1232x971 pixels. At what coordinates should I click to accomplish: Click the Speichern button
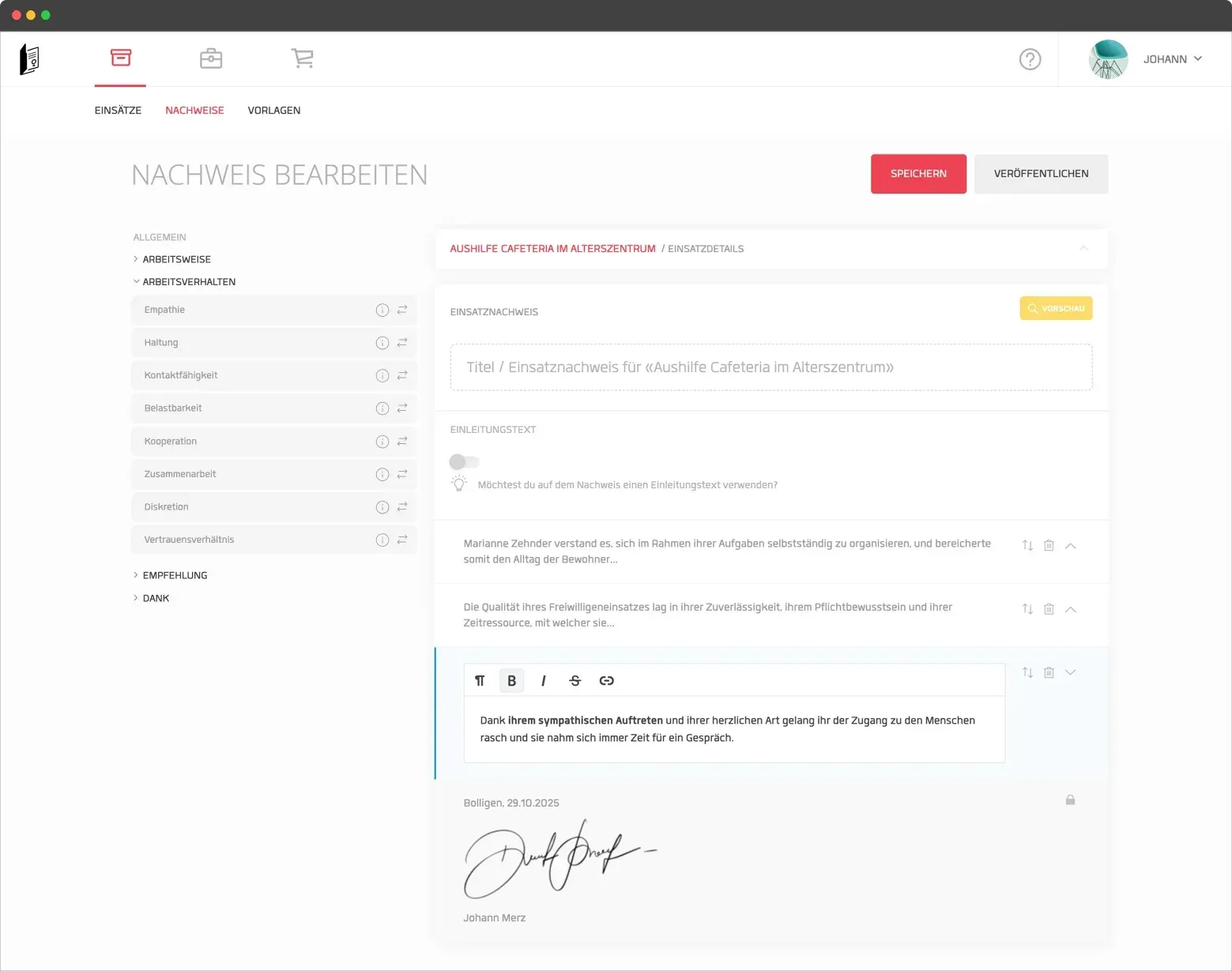918,174
